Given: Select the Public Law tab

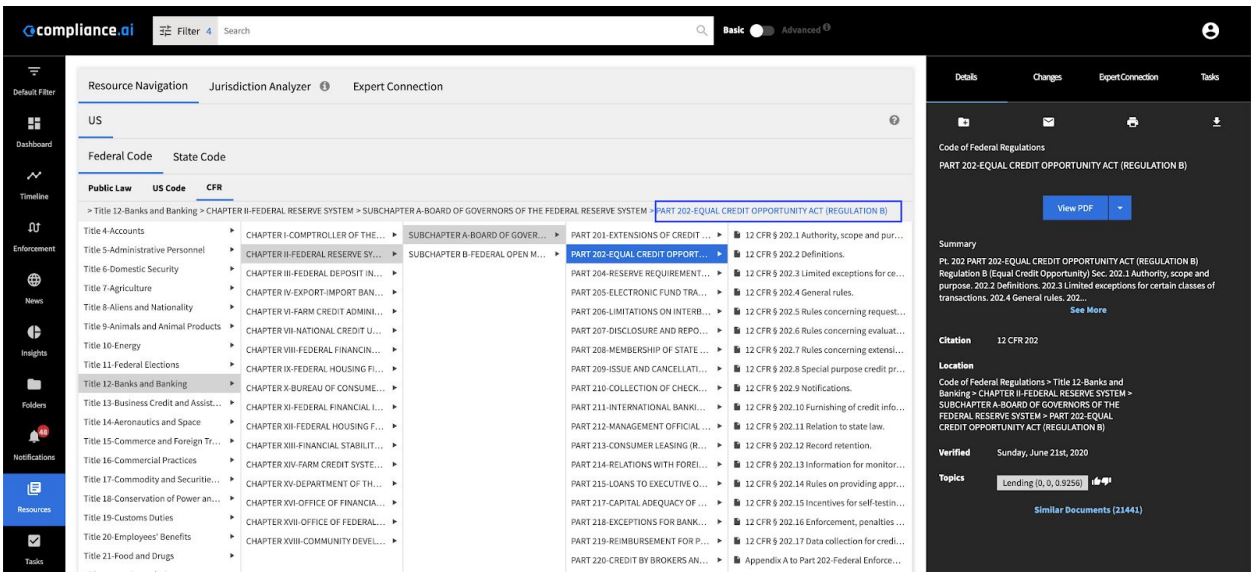Looking at the screenshot, I should point(110,187).
